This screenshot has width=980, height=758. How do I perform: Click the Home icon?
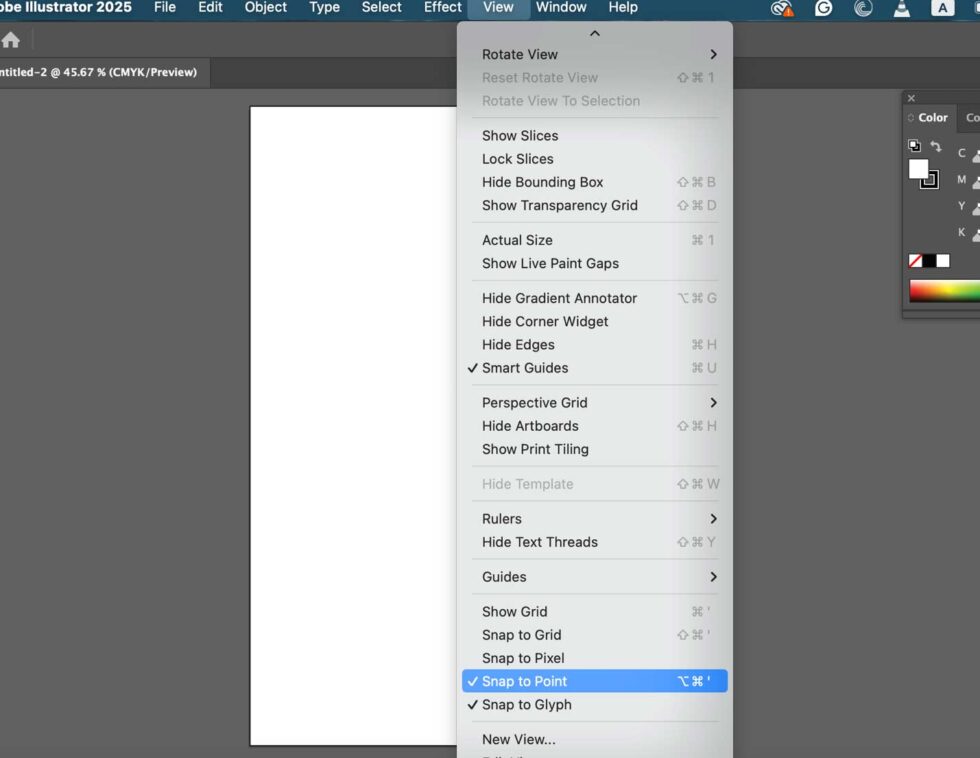tap(10, 41)
